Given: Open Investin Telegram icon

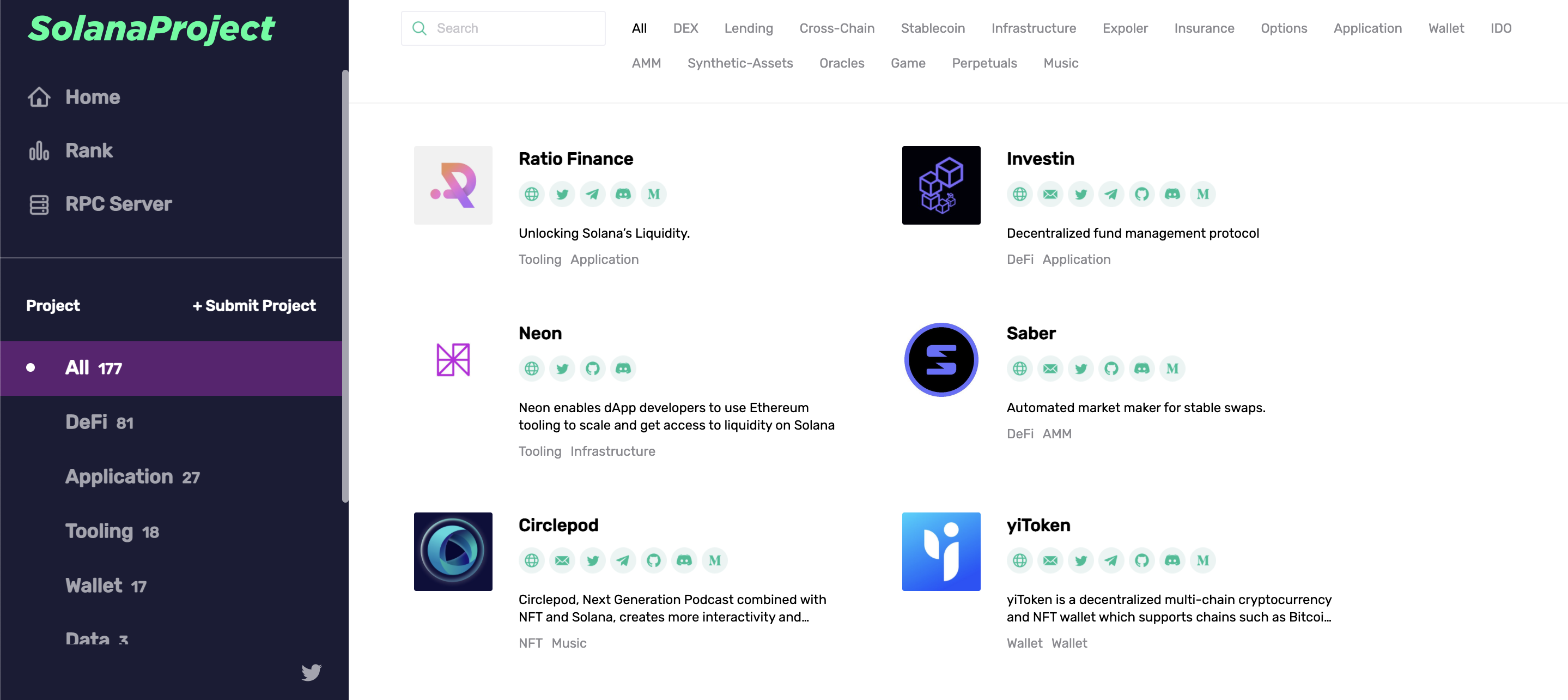Looking at the screenshot, I should pos(1111,194).
